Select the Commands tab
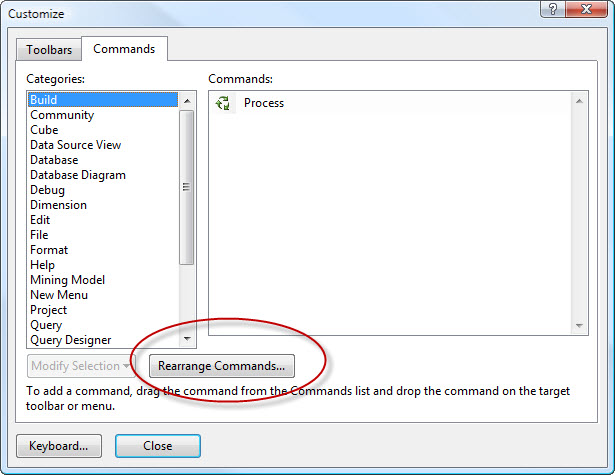This screenshot has width=615, height=475. tap(124, 49)
